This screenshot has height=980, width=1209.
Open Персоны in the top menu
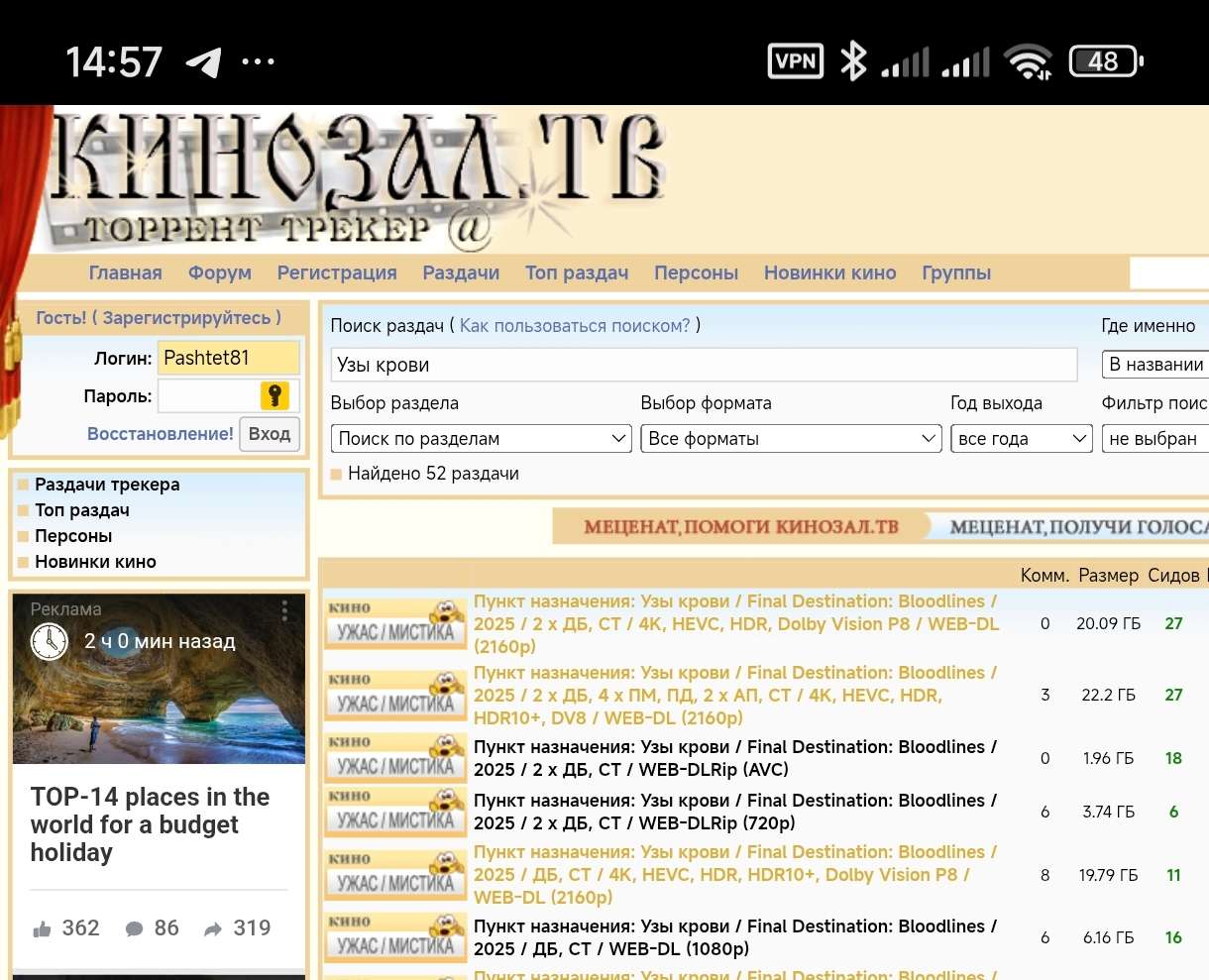point(696,273)
